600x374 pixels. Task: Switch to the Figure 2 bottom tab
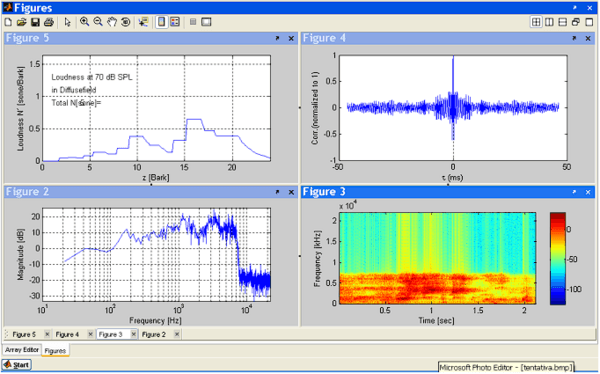click(154, 335)
